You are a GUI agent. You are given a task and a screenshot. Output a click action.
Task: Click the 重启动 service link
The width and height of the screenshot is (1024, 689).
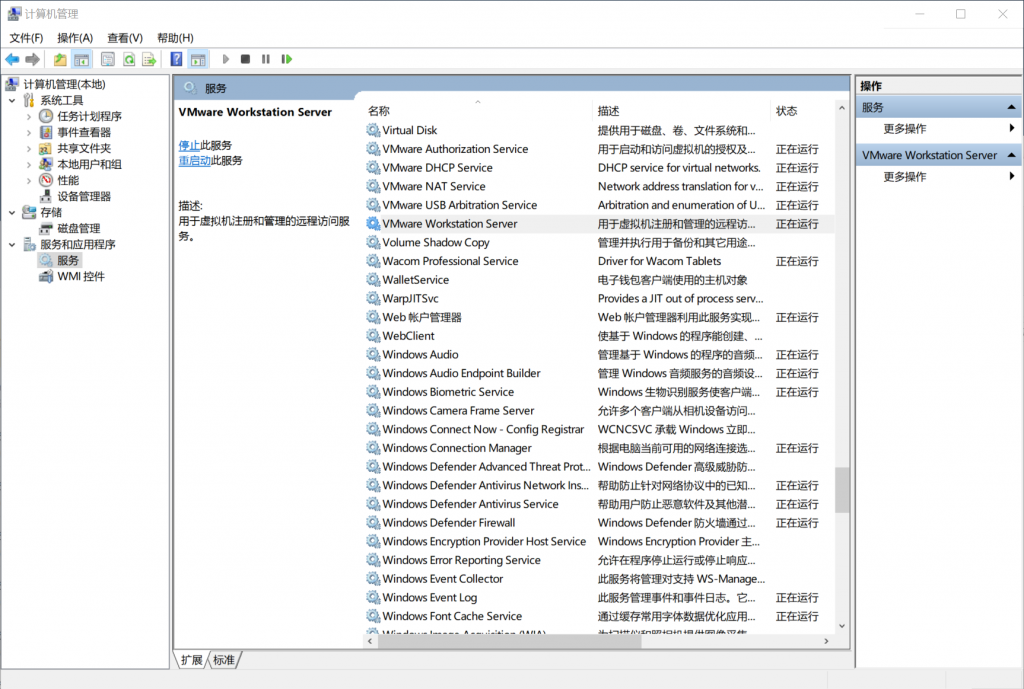point(194,160)
